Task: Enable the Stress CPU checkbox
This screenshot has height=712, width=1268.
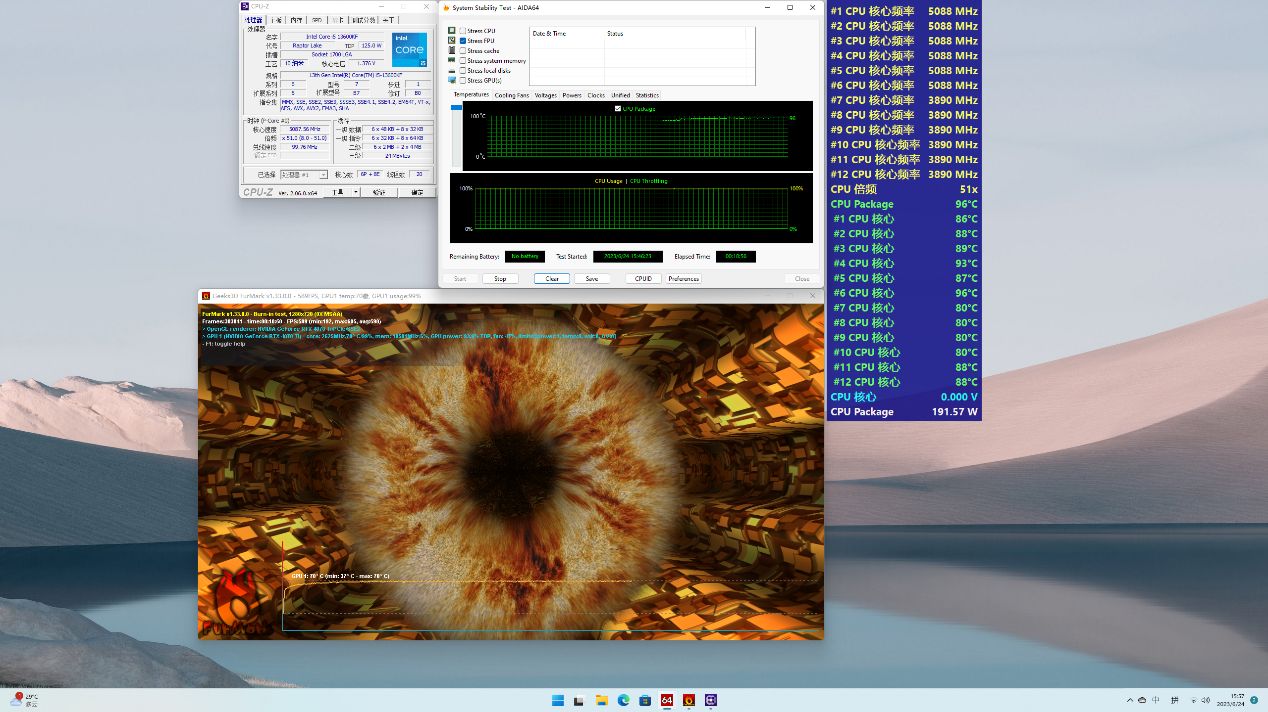Action: tap(463, 31)
